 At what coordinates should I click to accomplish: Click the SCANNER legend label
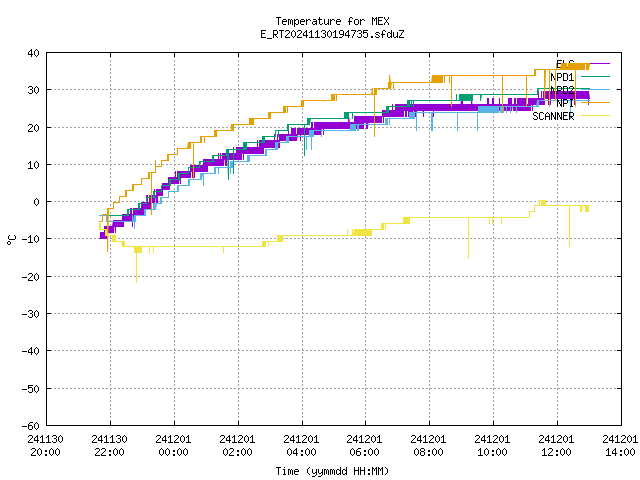point(553,116)
